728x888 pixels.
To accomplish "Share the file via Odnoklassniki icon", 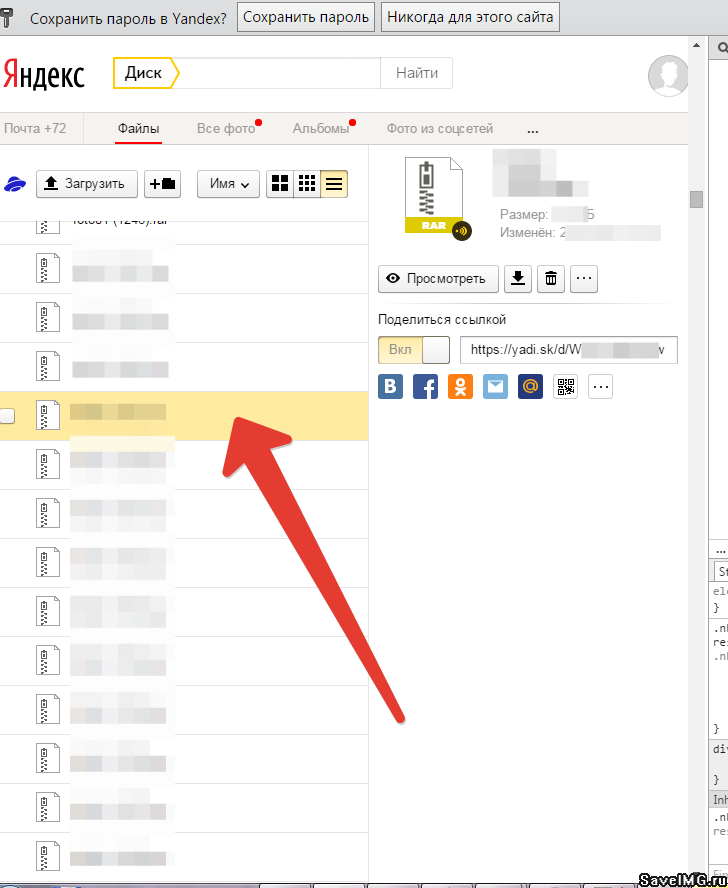I will click(461, 387).
